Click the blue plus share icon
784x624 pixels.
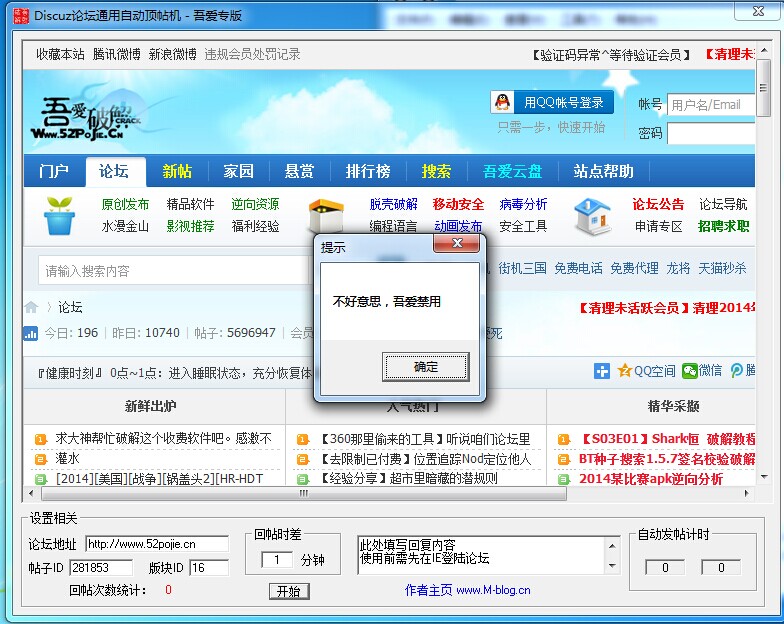tap(602, 371)
